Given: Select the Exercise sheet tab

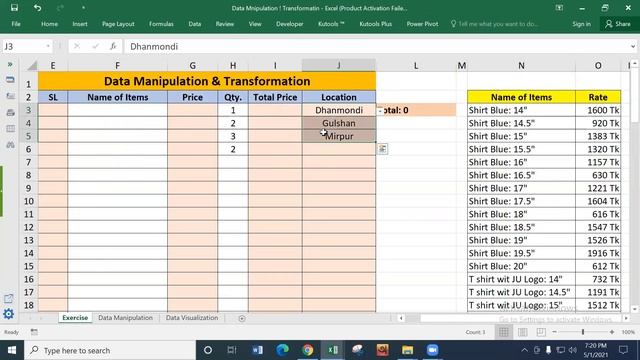Looking at the screenshot, I should click(x=75, y=318).
